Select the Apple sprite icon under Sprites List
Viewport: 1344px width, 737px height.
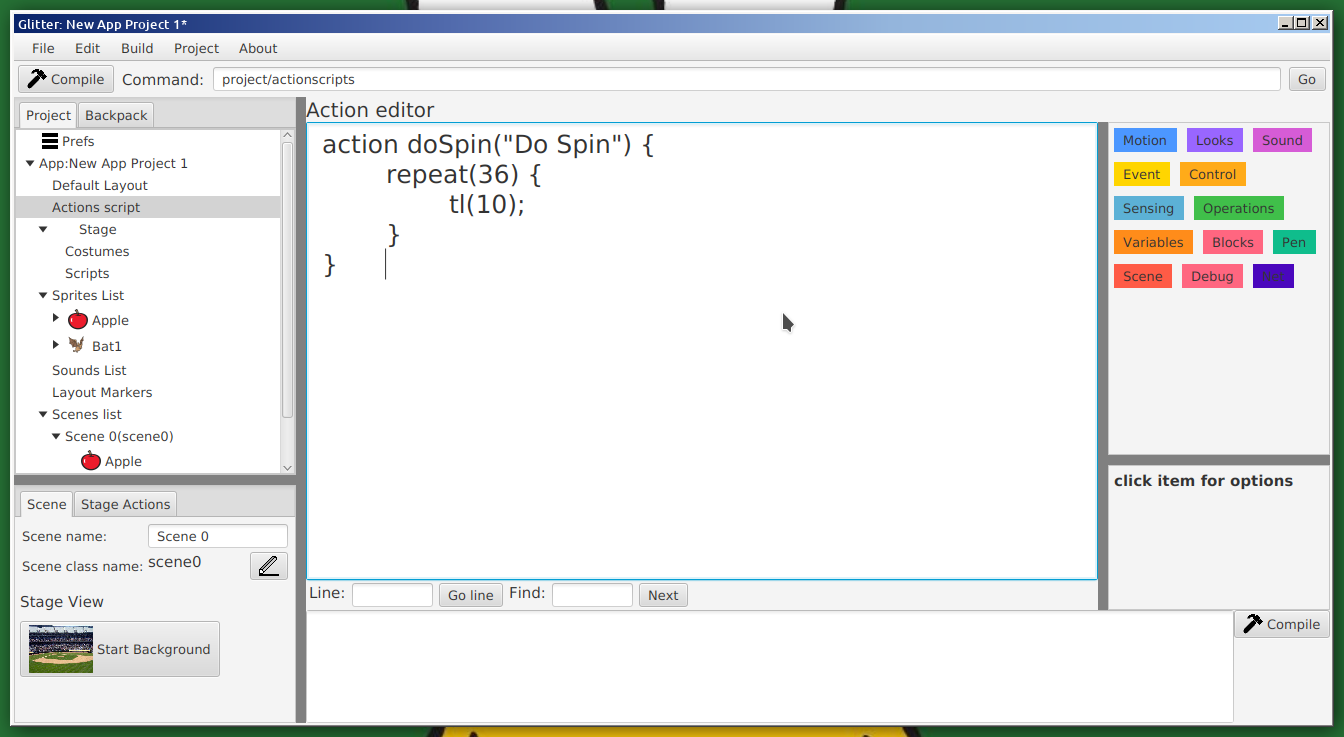click(78, 320)
